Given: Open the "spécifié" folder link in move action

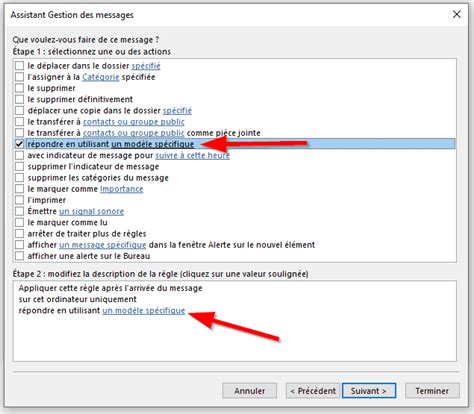Looking at the screenshot, I should tap(146, 66).
